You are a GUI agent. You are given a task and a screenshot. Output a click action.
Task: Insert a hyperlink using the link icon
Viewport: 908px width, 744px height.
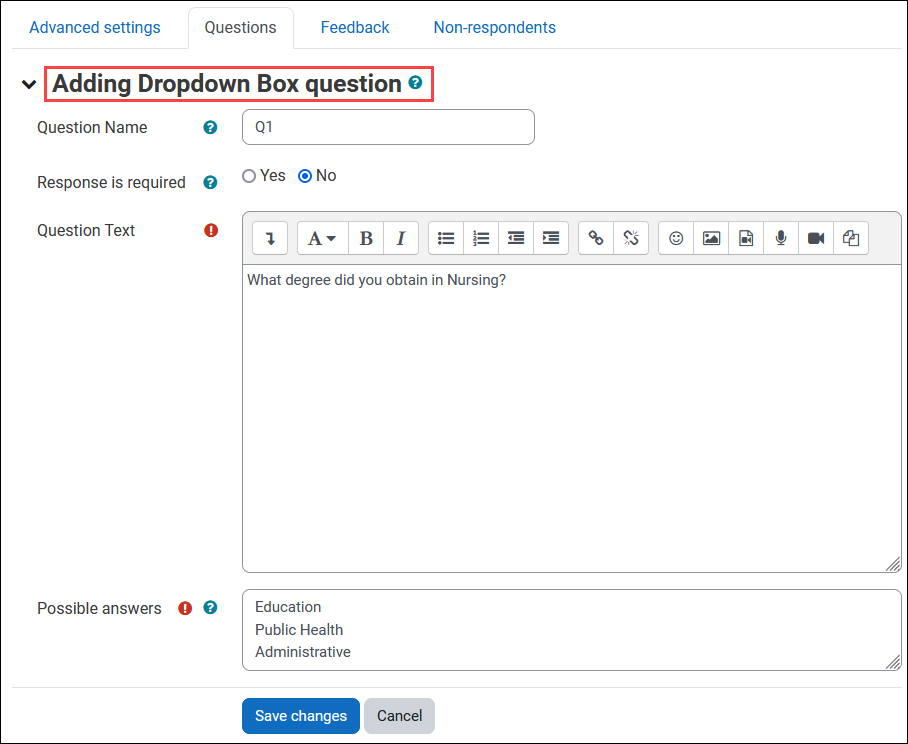(x=597, y=237)
